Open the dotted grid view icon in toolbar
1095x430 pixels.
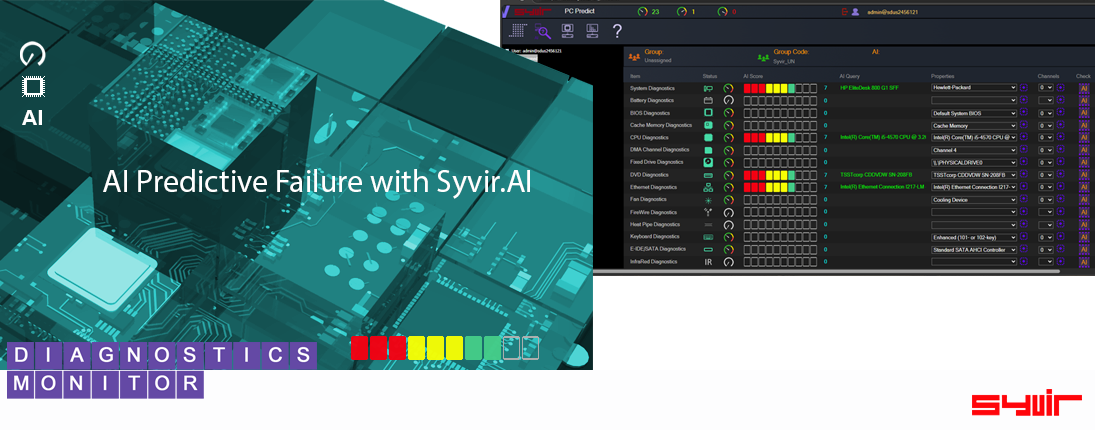pos(519,31)
